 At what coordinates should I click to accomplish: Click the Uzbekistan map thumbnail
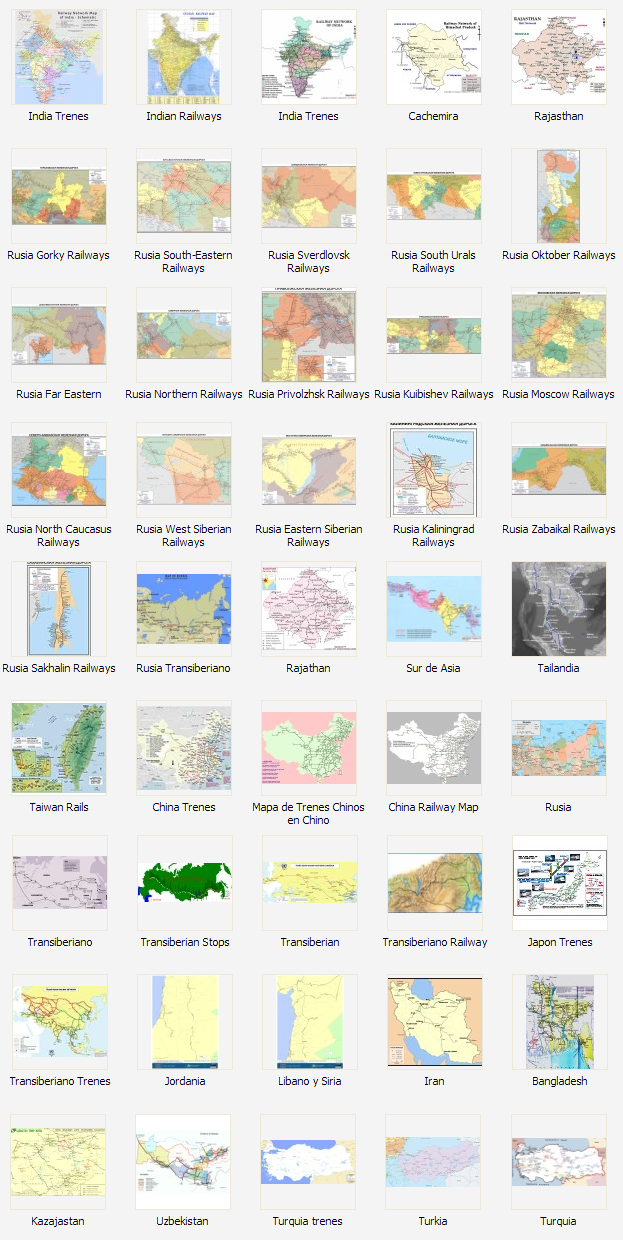click(184, 1161)
